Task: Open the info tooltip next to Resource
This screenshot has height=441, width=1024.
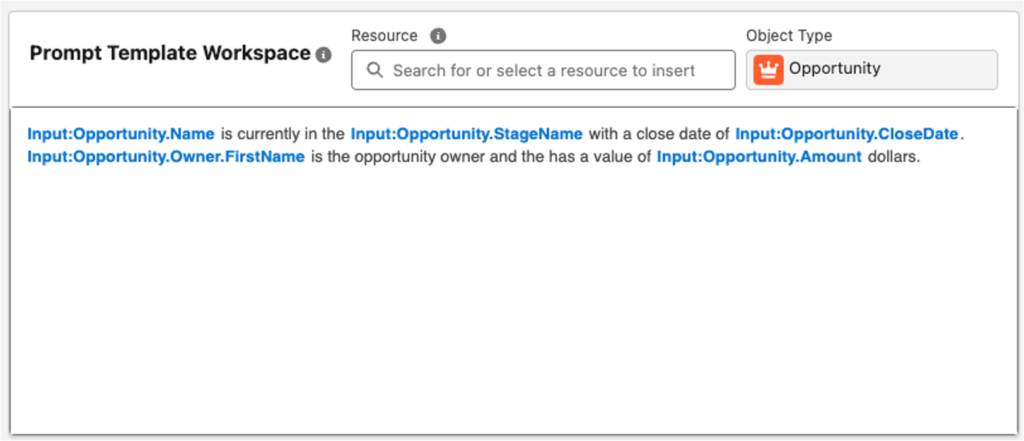Action: pyautogui.click(x=438, y=36)
